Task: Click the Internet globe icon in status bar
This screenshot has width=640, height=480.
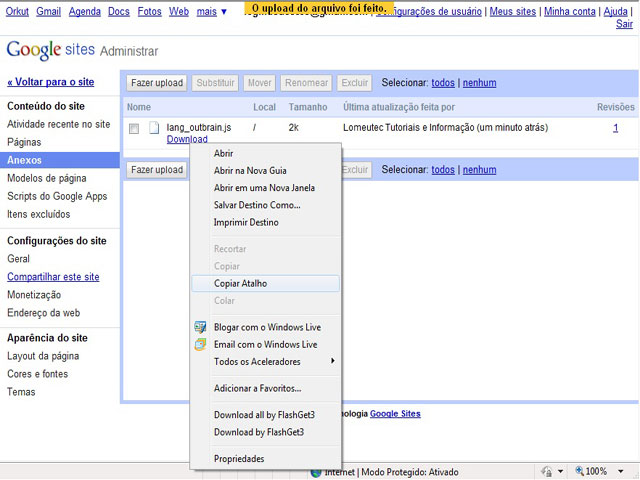Action: [316, 473]
